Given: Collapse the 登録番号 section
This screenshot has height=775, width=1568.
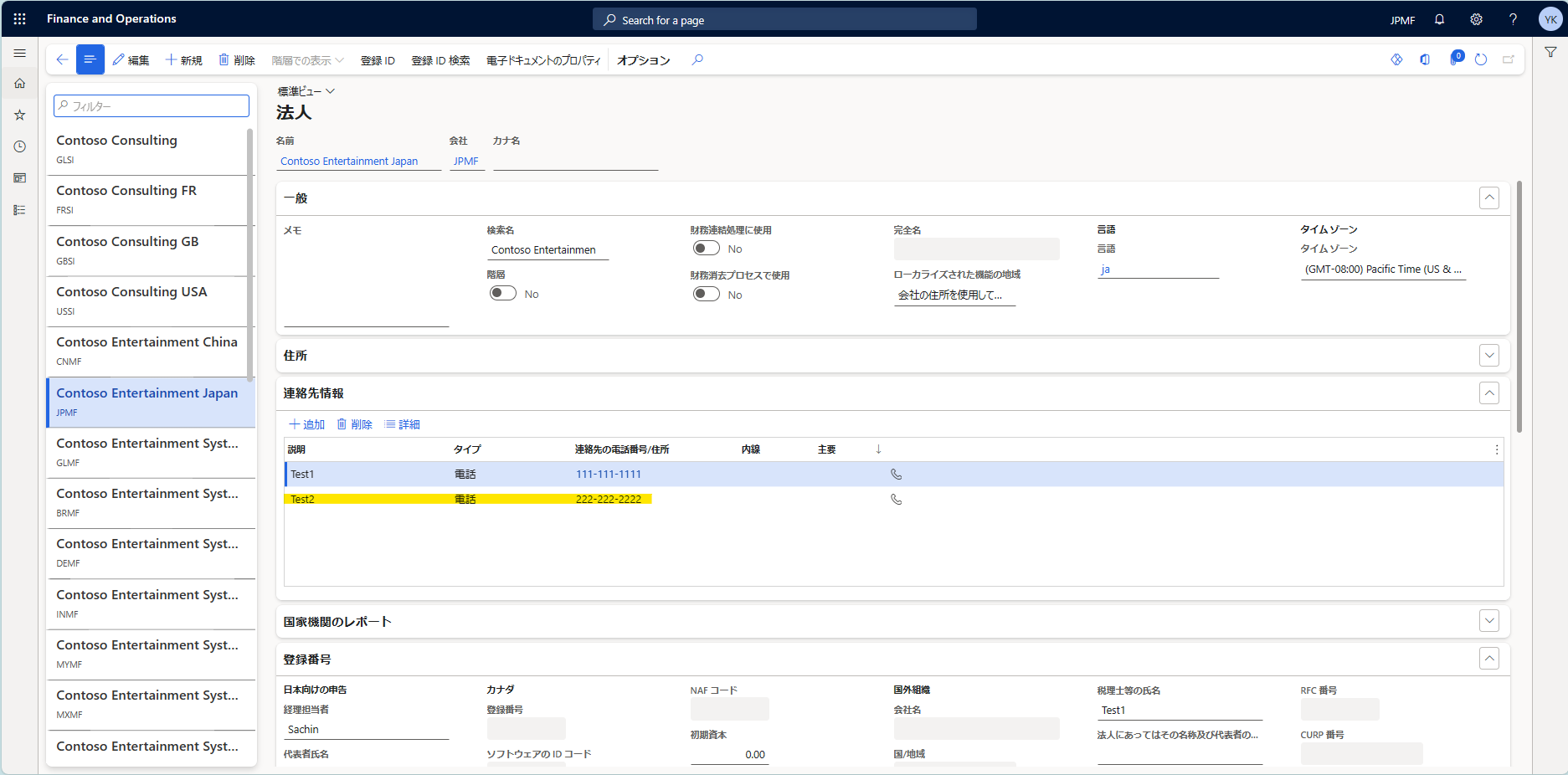Looking at the screenshot, I should (x=1489, y=659).
